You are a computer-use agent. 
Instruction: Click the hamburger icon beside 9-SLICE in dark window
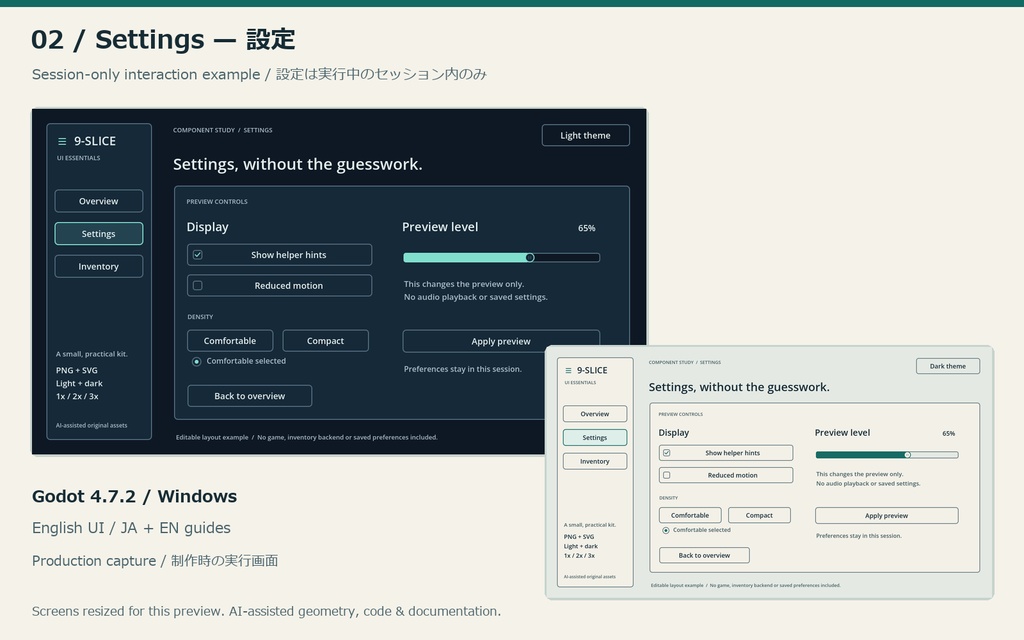point(62,141)
